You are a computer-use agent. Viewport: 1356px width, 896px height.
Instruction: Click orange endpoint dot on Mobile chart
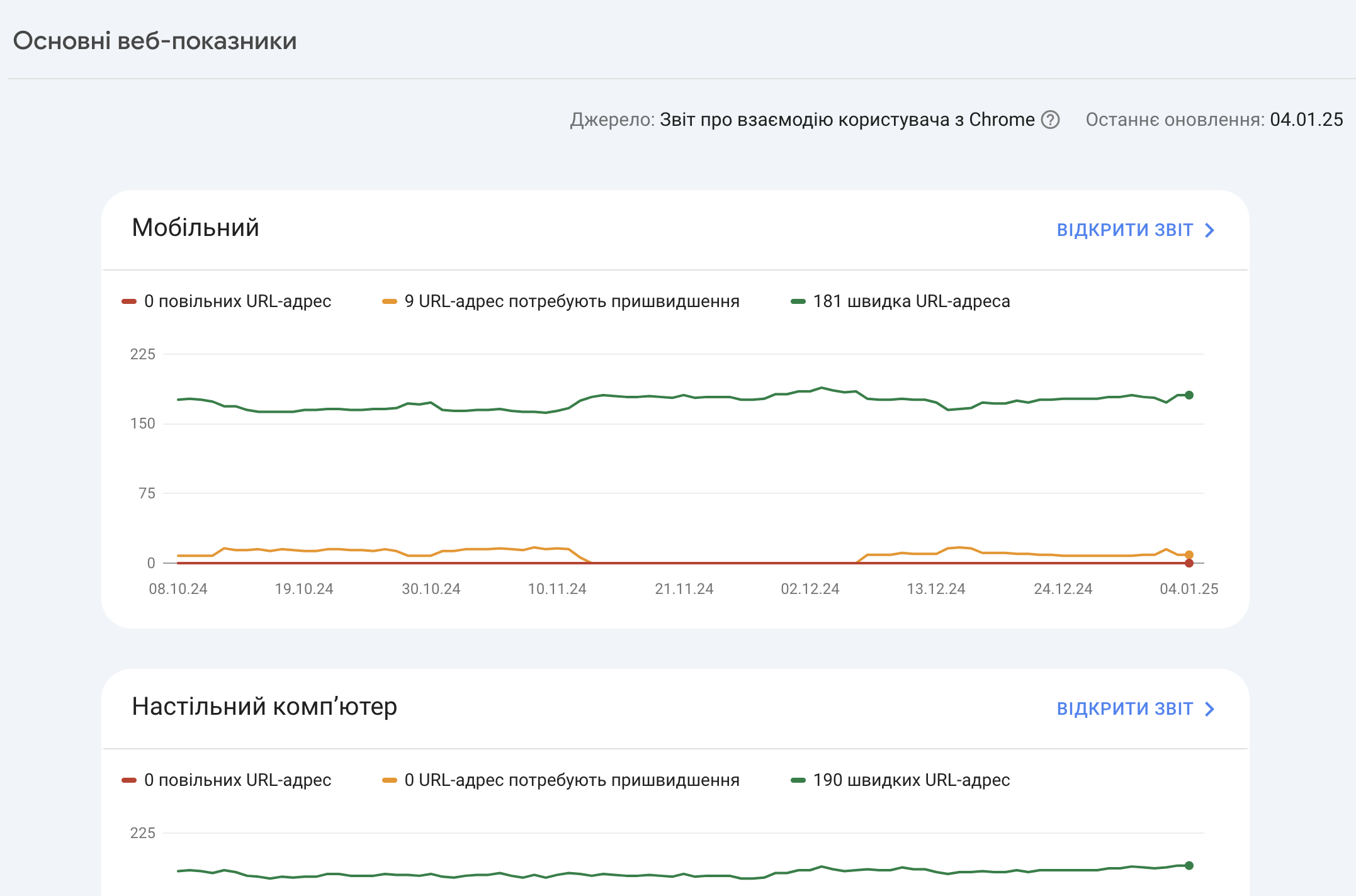point(1189,554)
